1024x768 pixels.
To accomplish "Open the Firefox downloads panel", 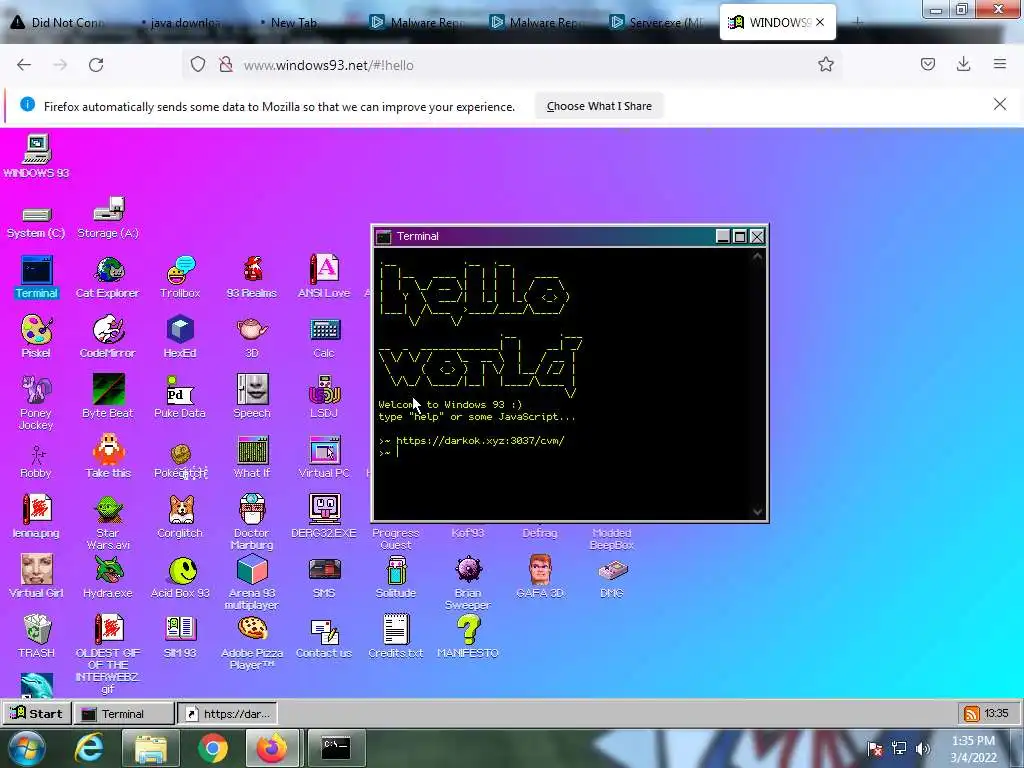I will [x=963, y=64].
